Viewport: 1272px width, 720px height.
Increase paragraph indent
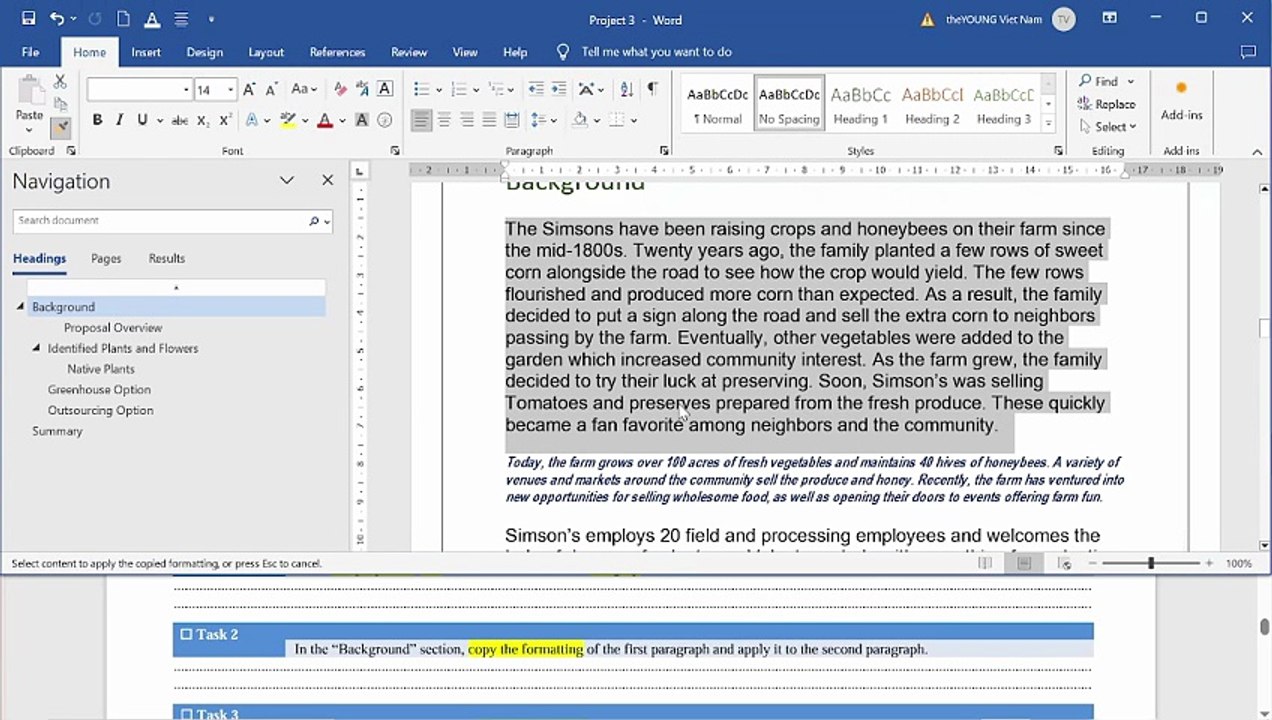[558, 90]
